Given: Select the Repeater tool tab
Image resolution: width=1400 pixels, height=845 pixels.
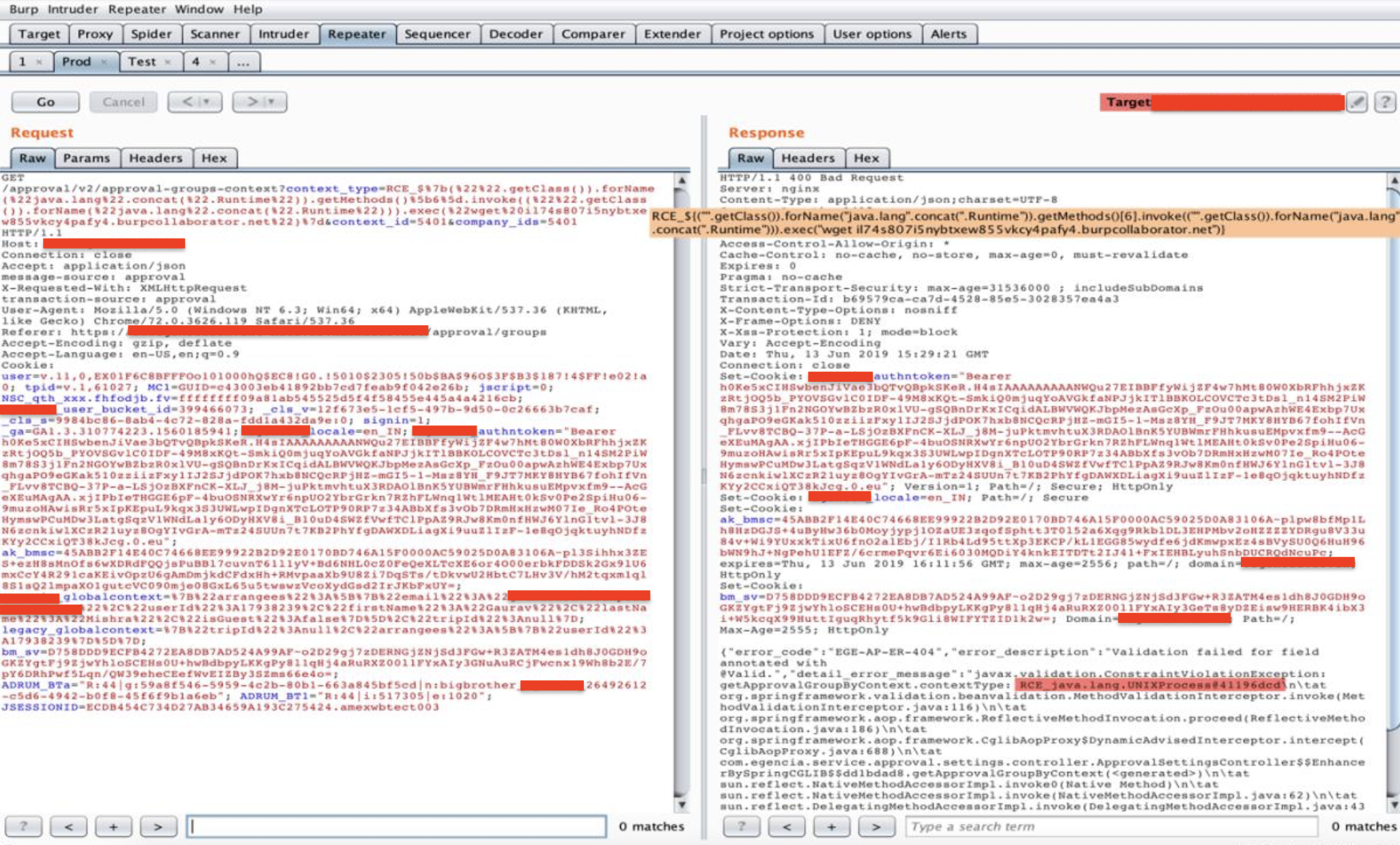Looking at the screenshot, I should pos(357,34).
